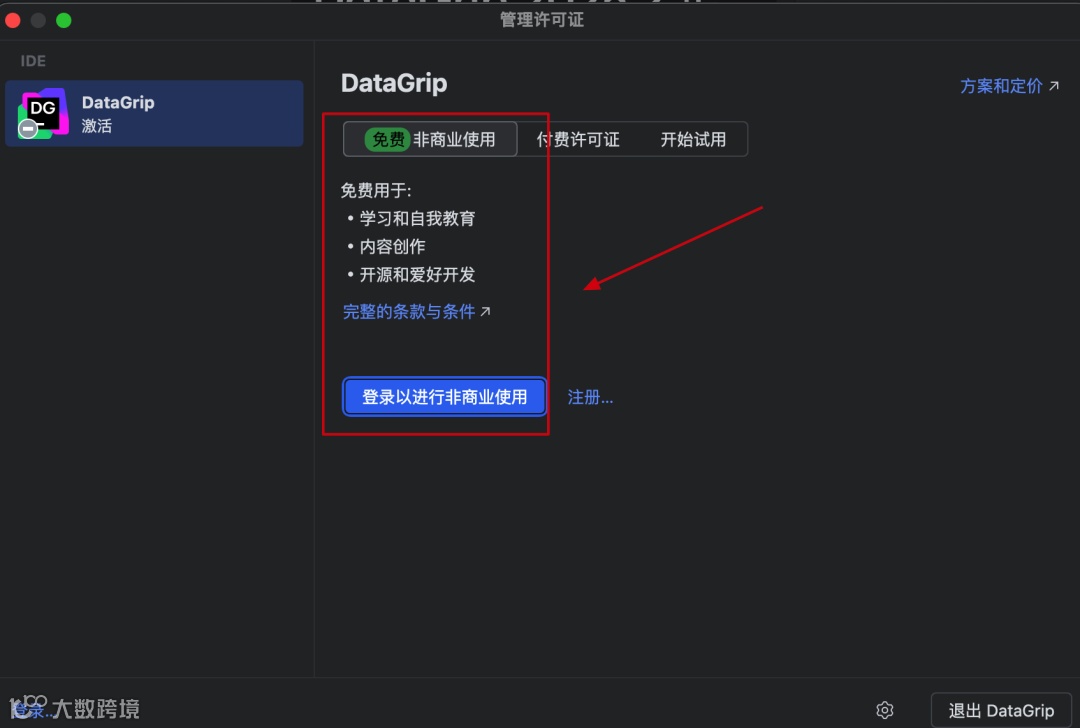The width and height of the screenshot is (1080, 728).
Task: Click the 免费用于: label
Action: pyautogui.click(x=375, y=190)
